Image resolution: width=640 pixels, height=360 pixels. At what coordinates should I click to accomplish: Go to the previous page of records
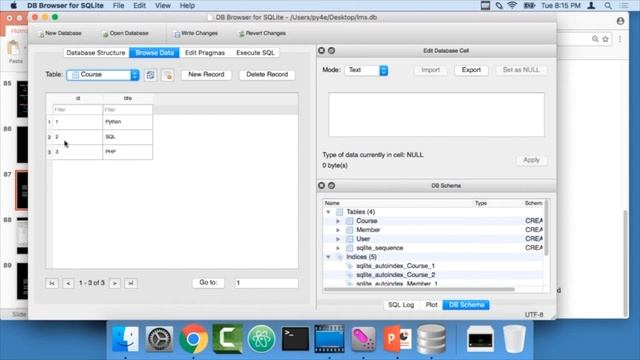coord(68,283)
